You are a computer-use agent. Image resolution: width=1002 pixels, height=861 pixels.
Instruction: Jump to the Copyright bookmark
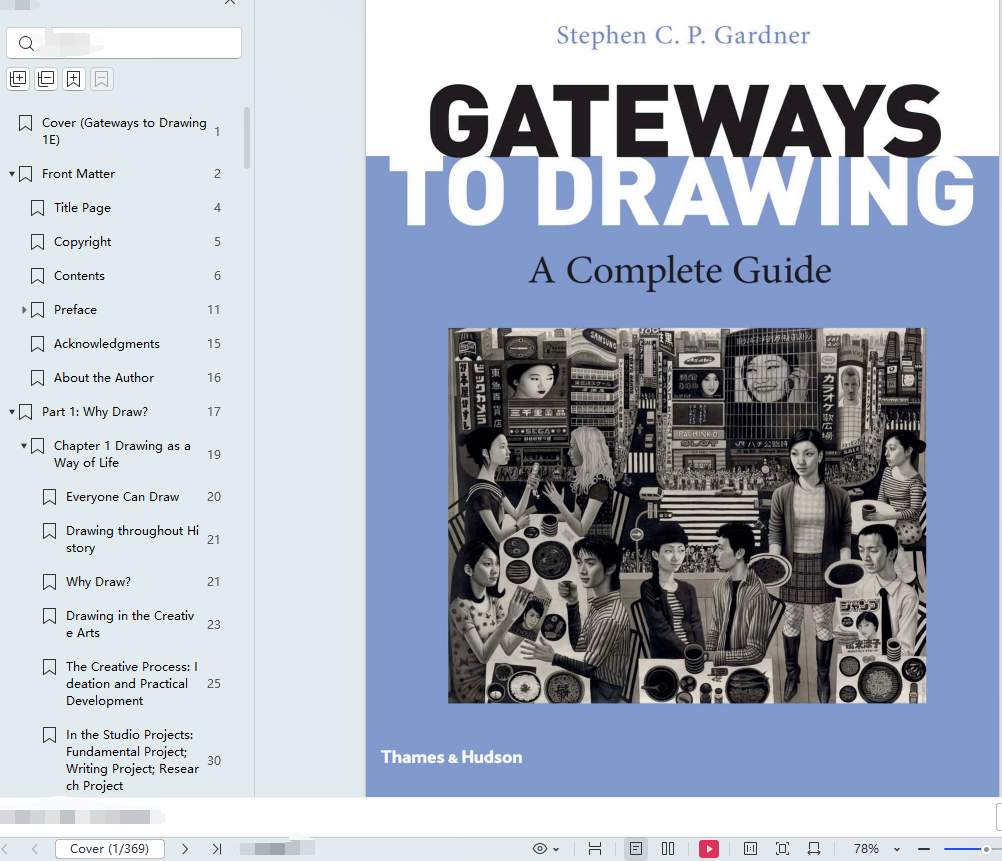point(82,242)
